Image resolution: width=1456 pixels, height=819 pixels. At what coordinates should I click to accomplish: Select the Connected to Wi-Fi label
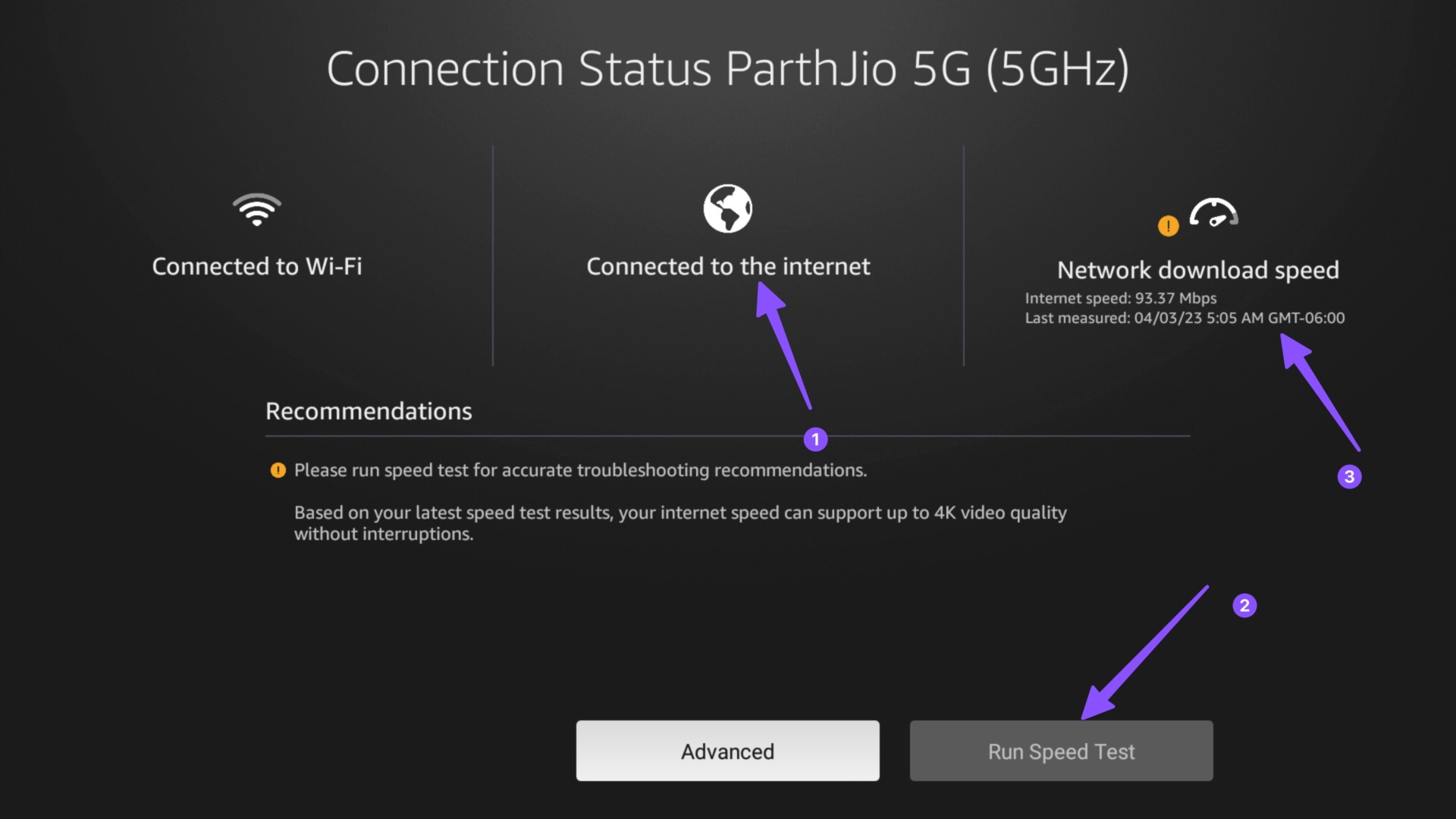point(257,267)
